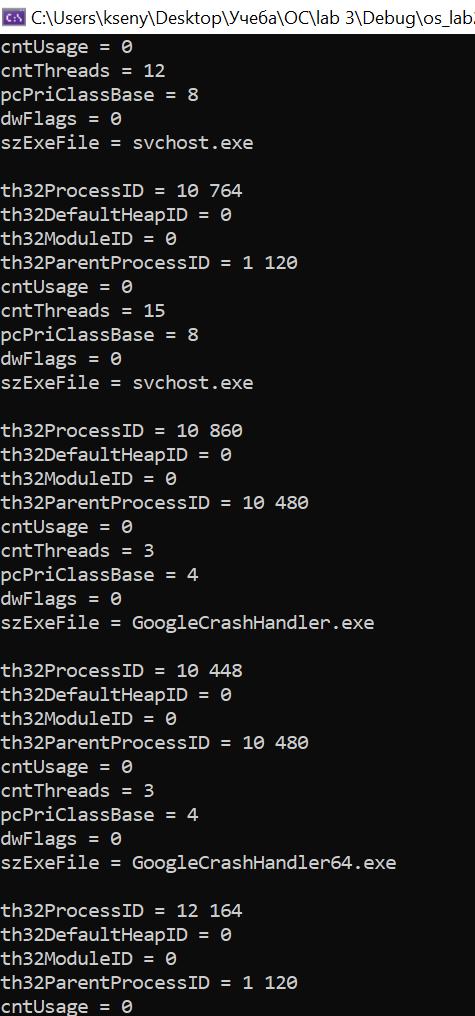Click first szExeFile = svchost.exe line
This screenshot has width=475, height=1016.
click(126, 143)
